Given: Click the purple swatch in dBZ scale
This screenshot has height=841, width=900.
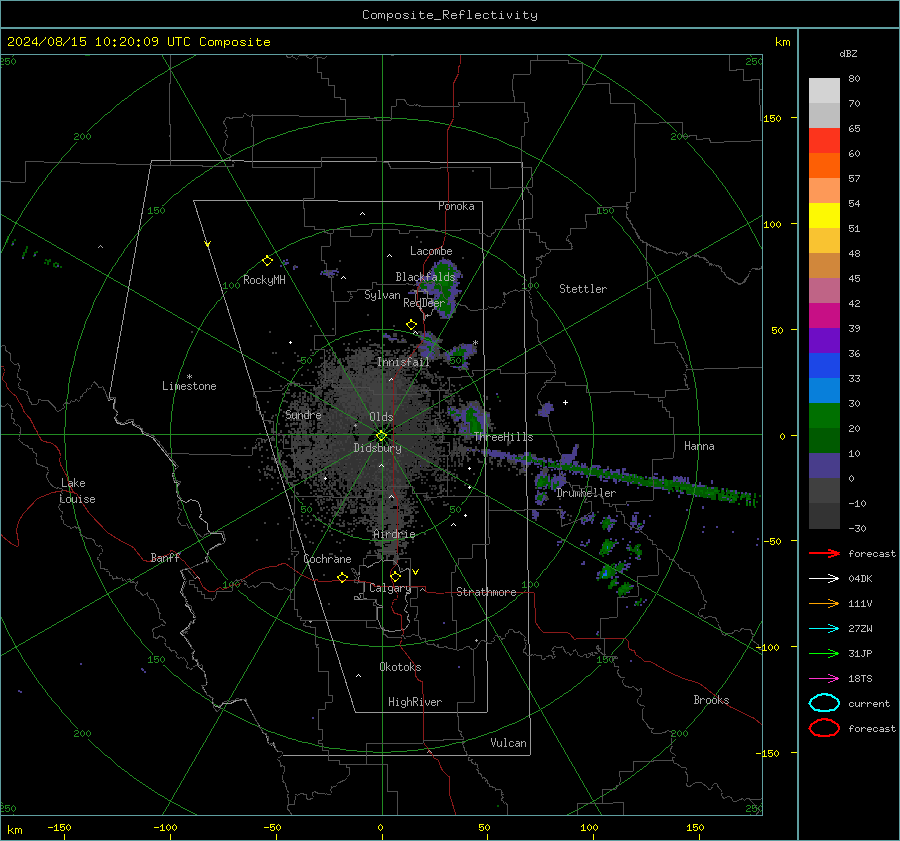Looking at the screenshot, I should point(824,340).
